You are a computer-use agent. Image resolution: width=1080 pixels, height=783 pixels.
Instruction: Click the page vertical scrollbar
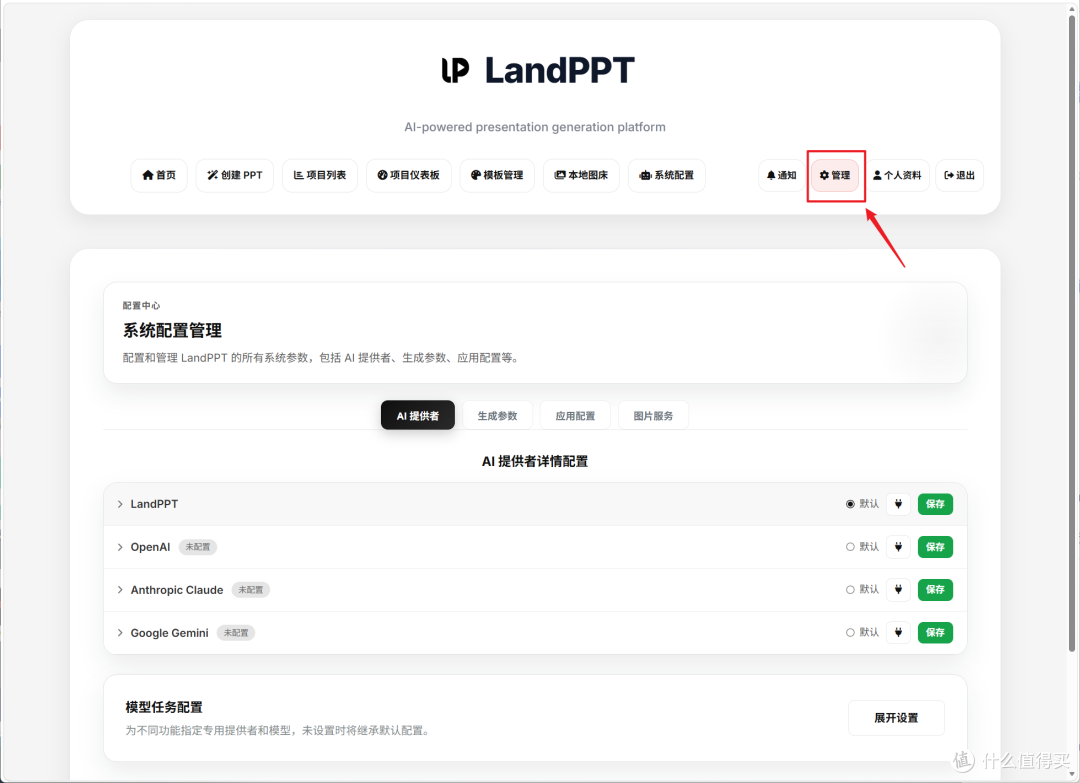click(x=1072, y=331)
